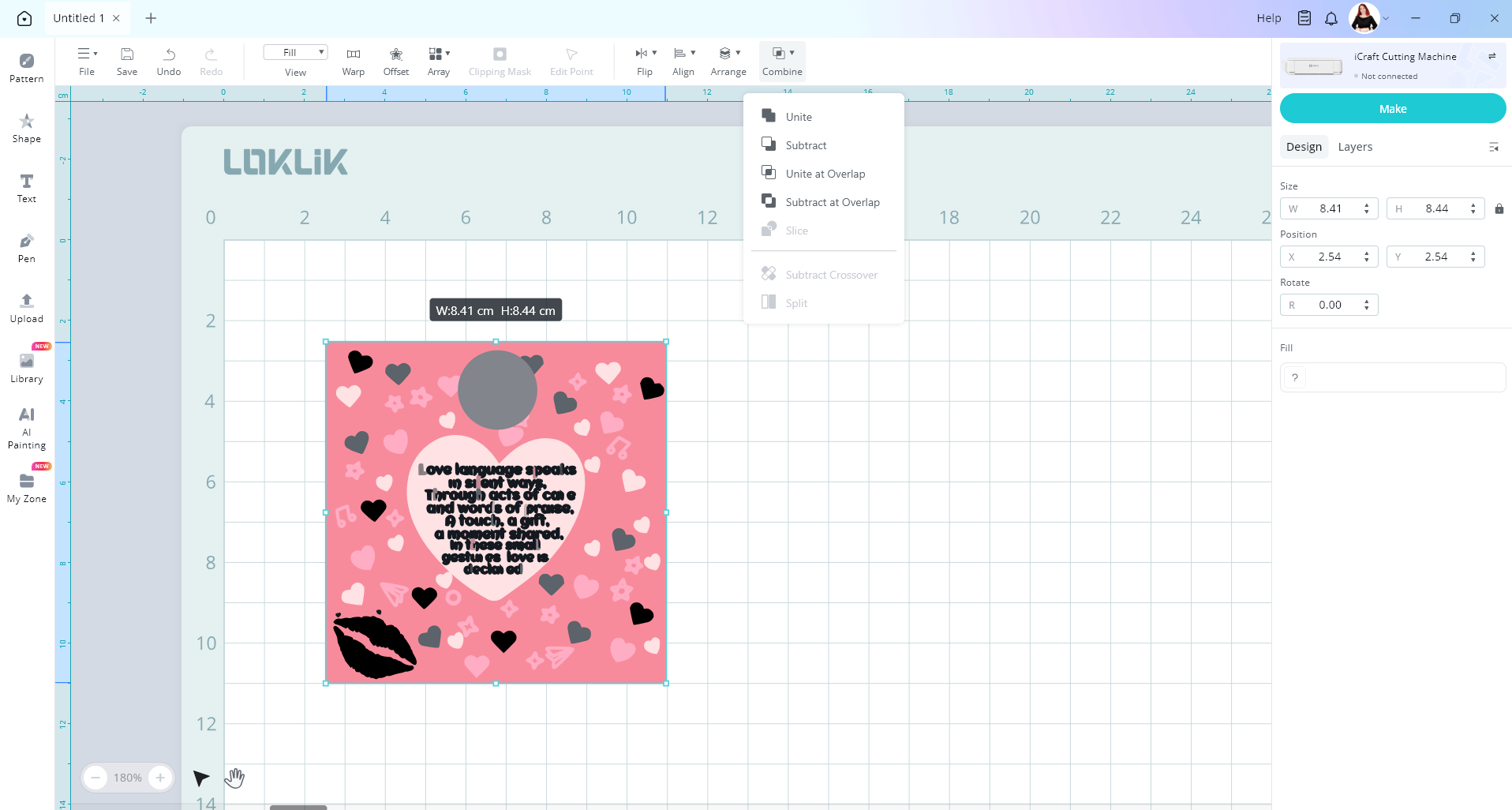Choose Unite from Combine menu

[x=799, y=117]
